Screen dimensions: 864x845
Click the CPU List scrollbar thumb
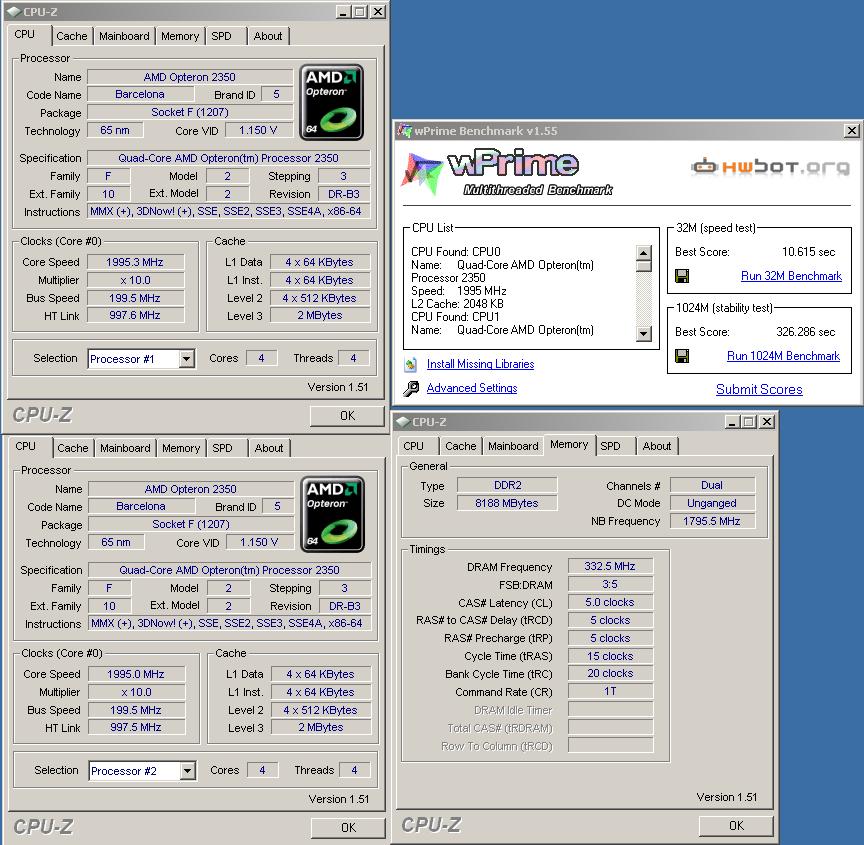pos(643,266)
